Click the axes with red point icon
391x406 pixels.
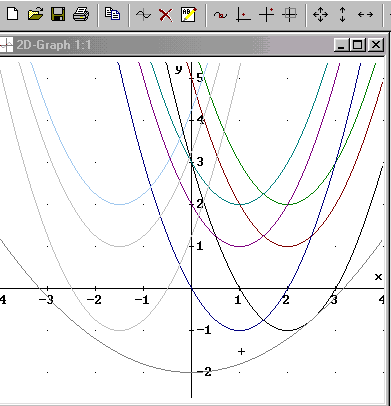(x=243, y=15)
